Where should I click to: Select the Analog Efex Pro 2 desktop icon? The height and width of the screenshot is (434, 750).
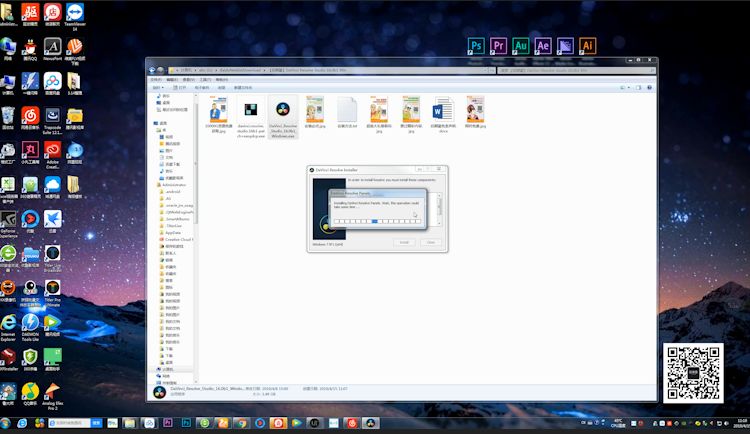coord(53,396)
